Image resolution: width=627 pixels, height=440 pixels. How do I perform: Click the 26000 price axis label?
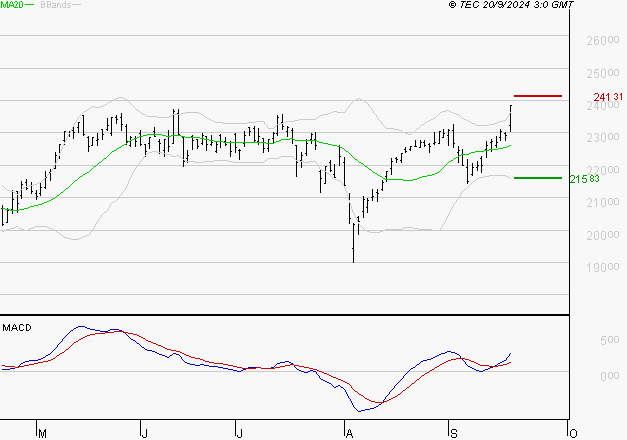603,40
